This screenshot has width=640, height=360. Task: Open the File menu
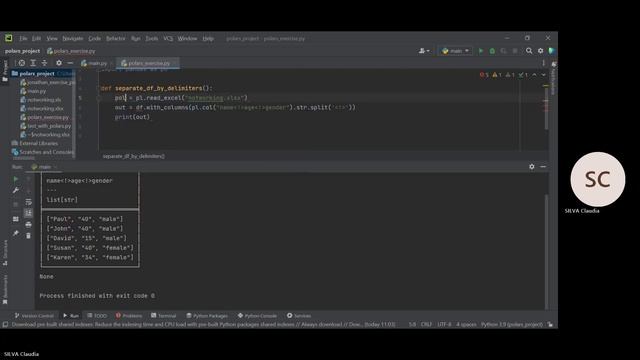(23, 38)
